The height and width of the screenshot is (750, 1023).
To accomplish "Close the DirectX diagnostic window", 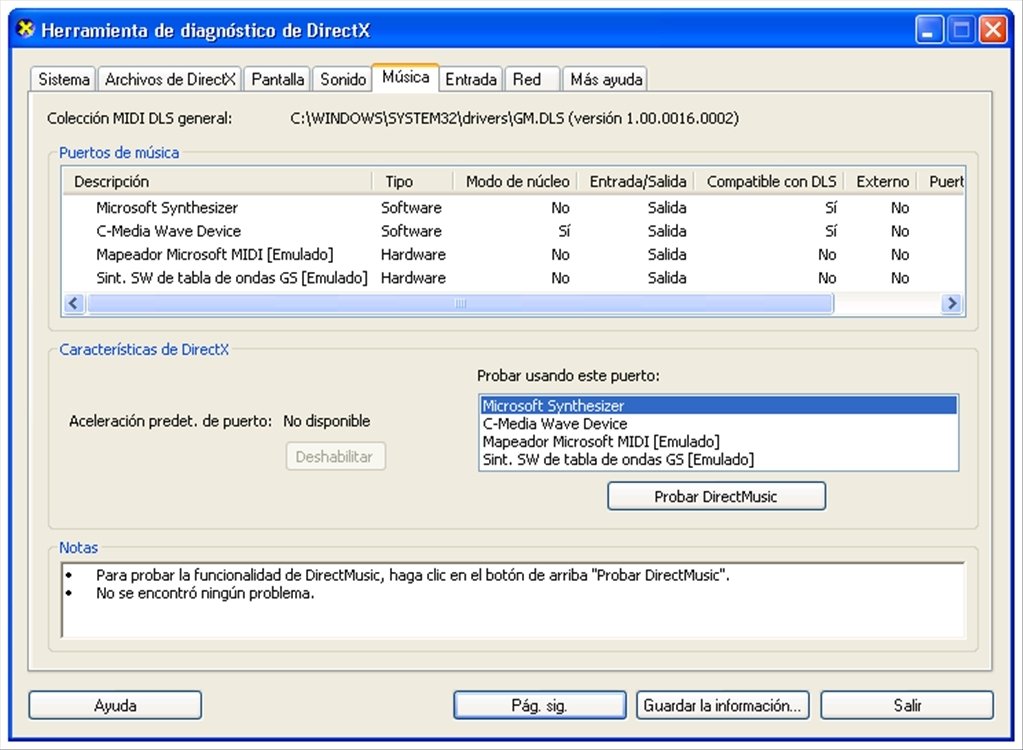I will tap(994, 30).
